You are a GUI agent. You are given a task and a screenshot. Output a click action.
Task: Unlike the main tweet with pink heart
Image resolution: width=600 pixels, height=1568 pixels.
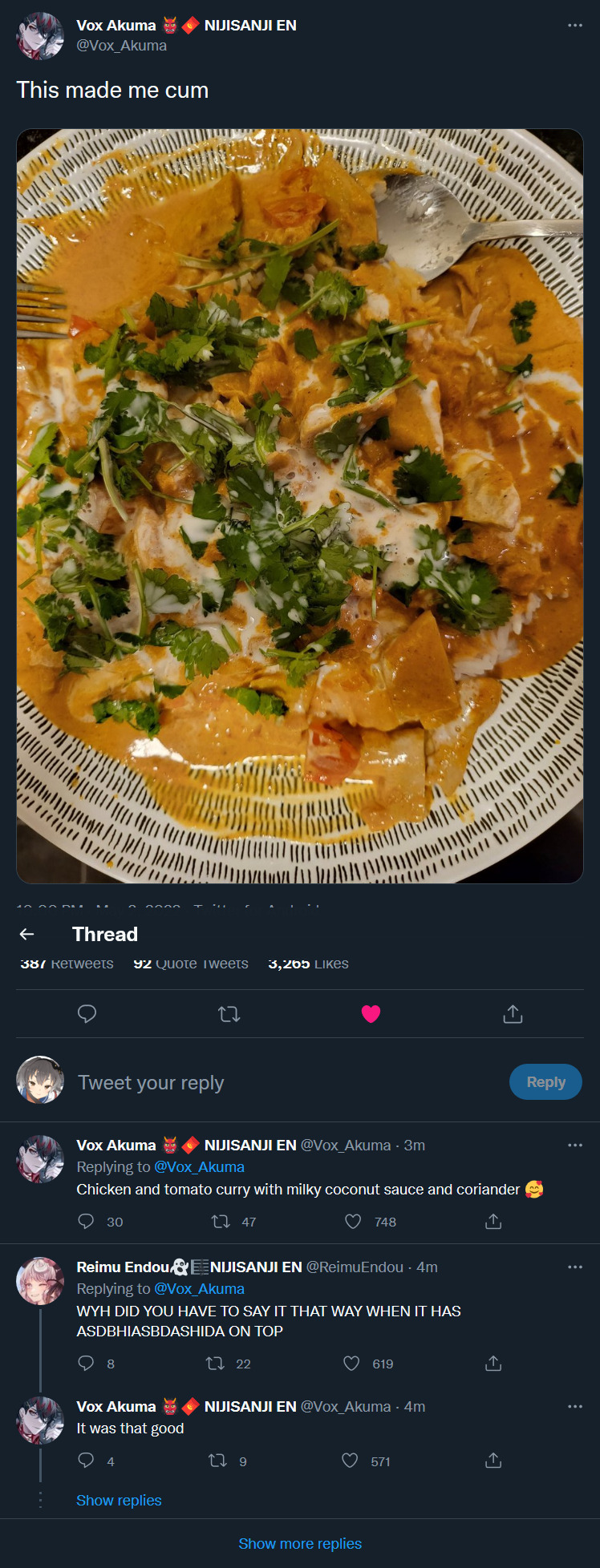(371, 1014)
